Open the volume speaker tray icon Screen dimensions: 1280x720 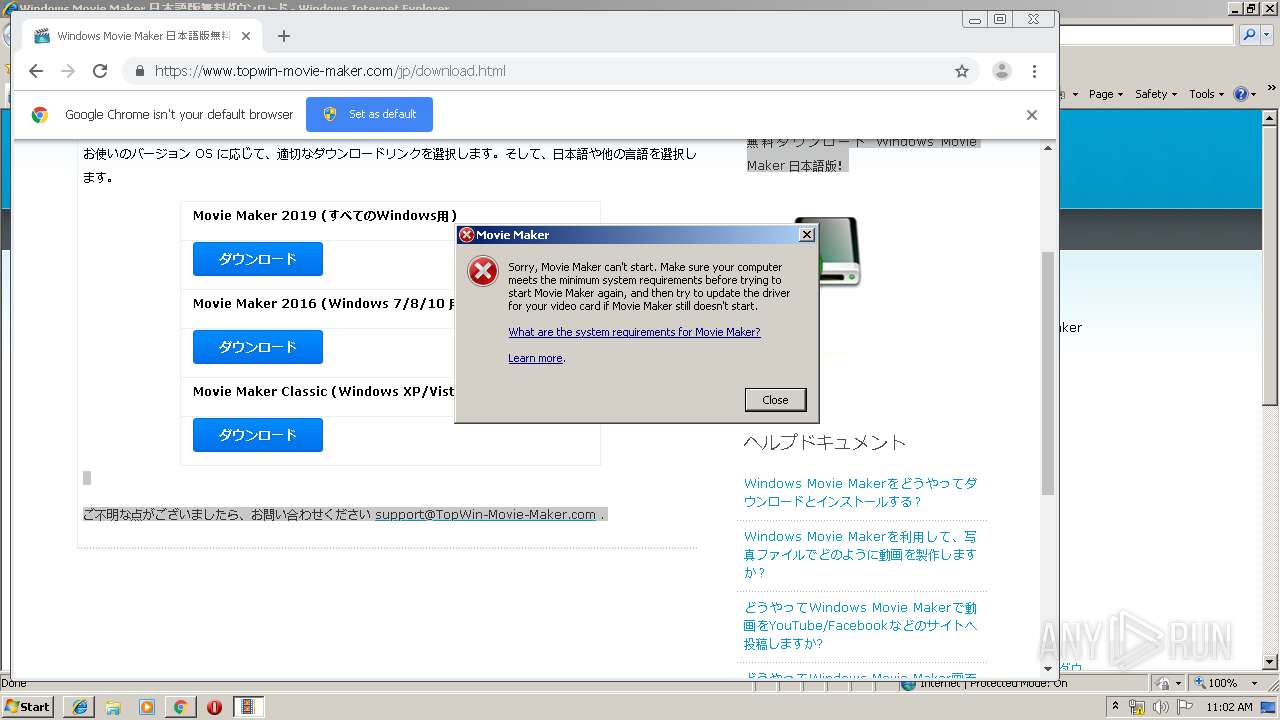click(x=1161, y=707)
